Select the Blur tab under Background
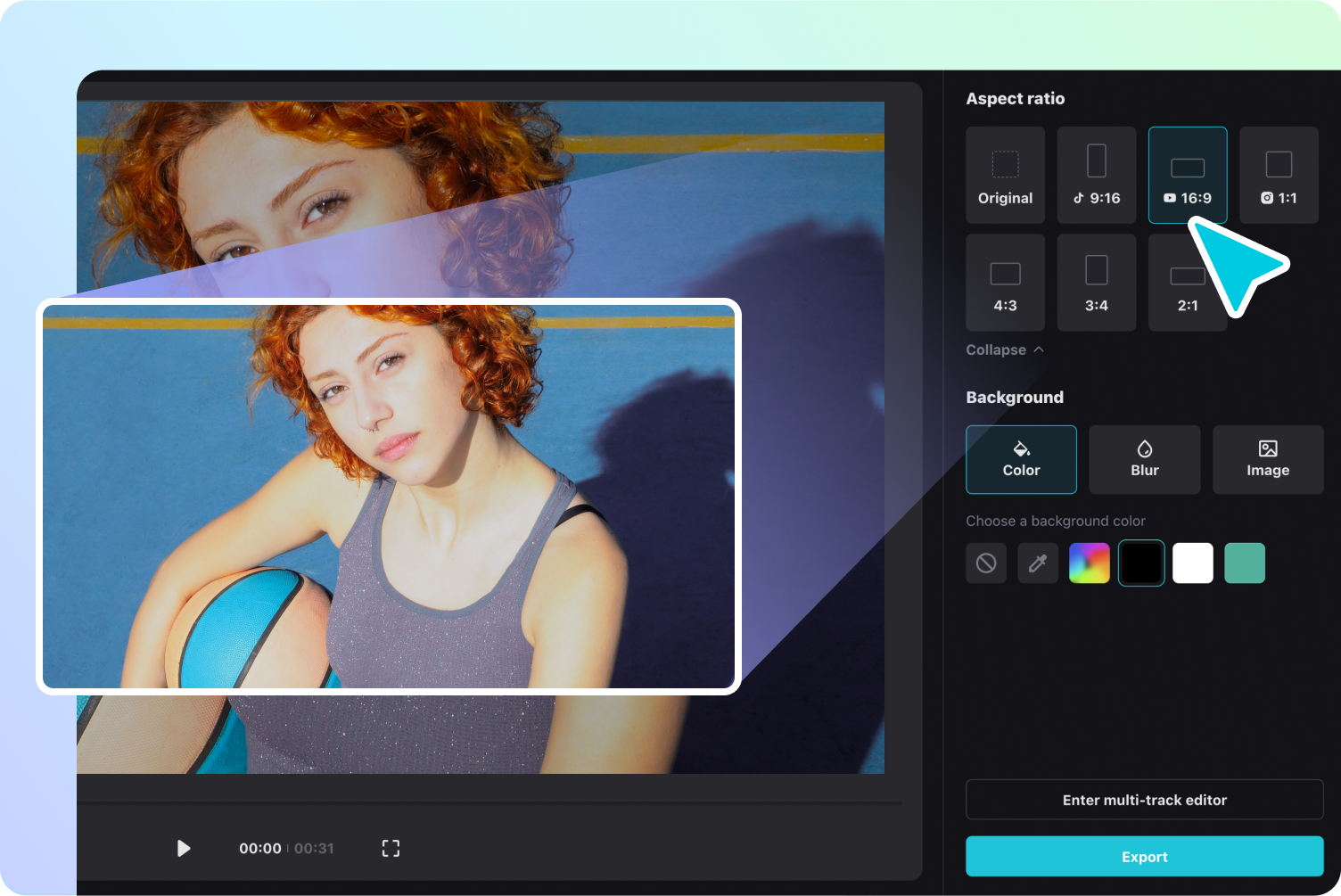 click(x=1144, y=459)
